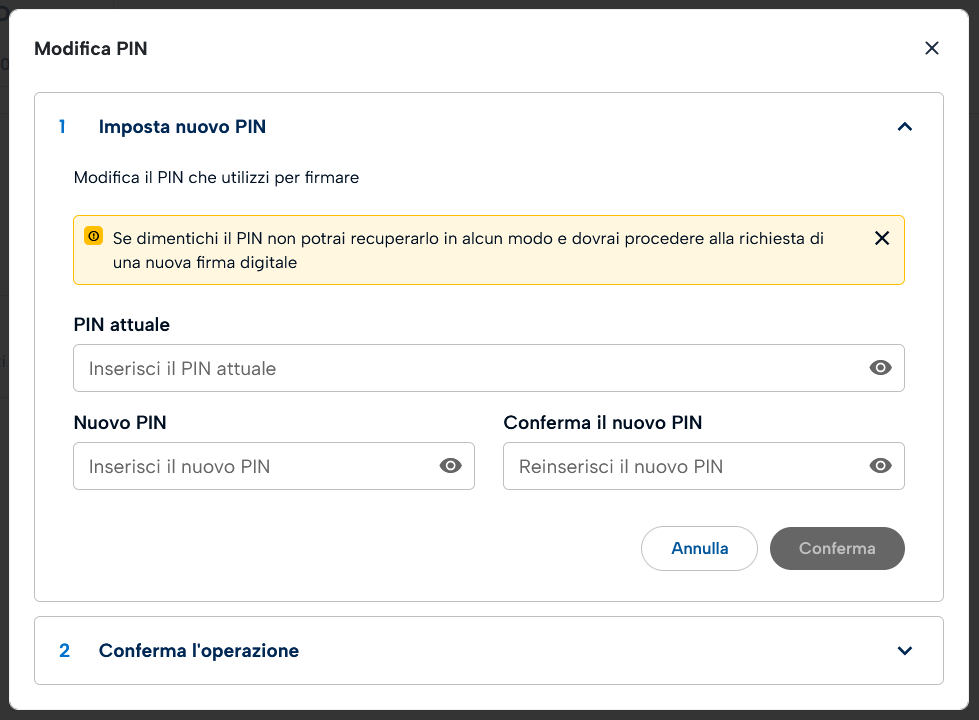Select the Reinserisci il nuovo PIN field

click(680, 466)
